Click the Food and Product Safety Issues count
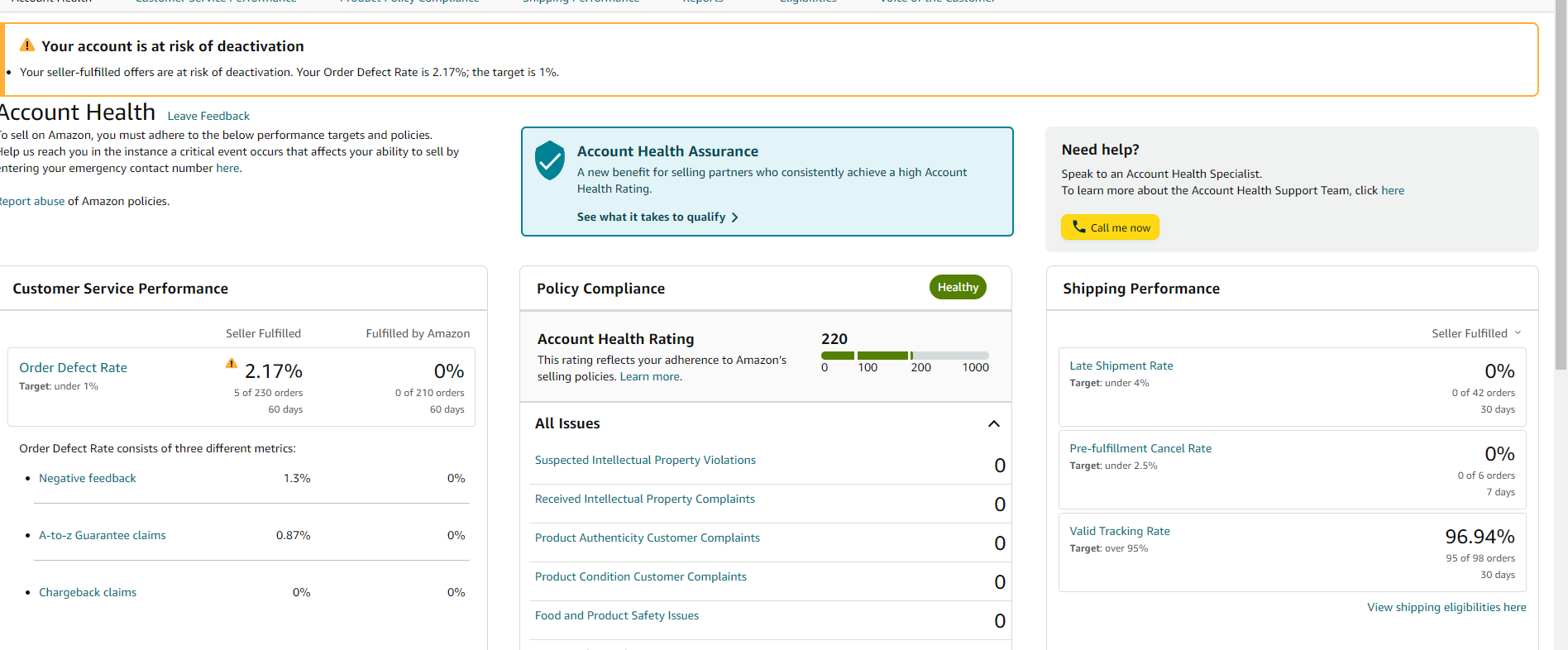1568x650 pixels. click(x=1000, y=621)
